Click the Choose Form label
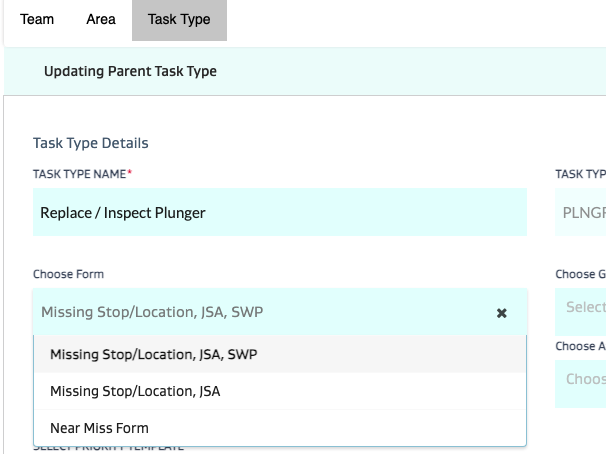The width and height of the screenshot is (606, 454). coord(68,274)
